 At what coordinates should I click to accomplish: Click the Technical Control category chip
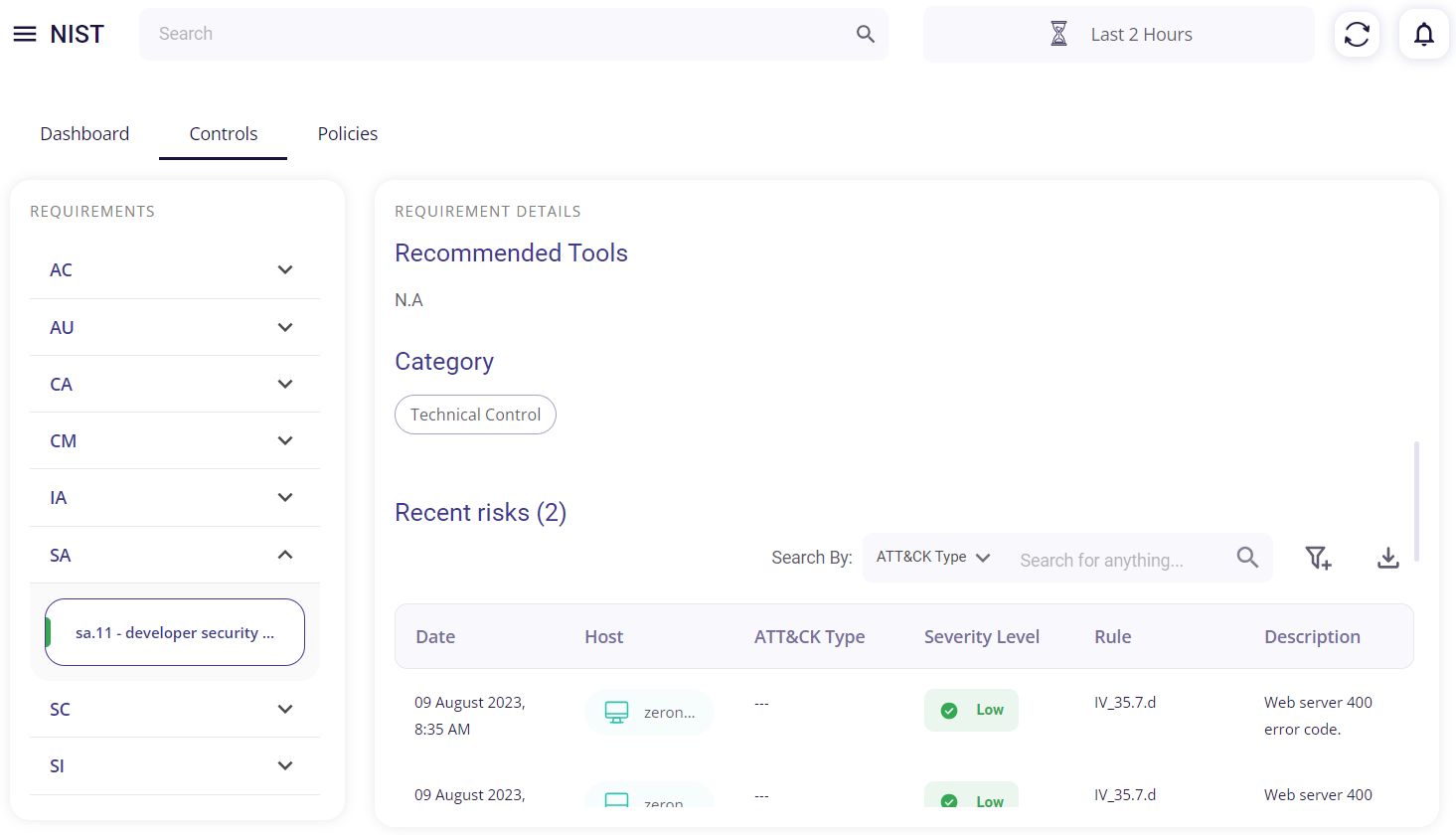(475, 415)
